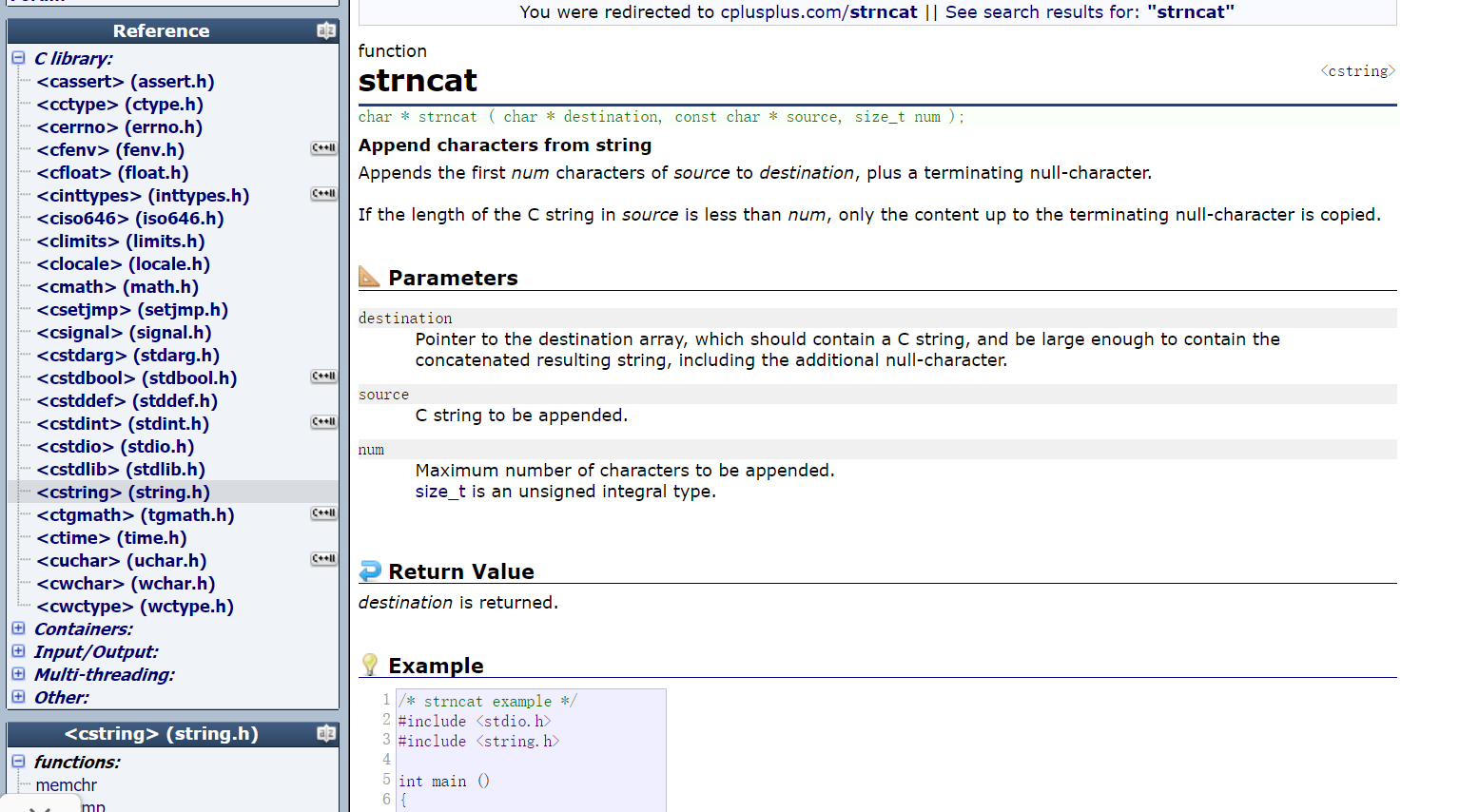Click the Other category label
The image size is (1479, 812).
click(x=62, y=698)
